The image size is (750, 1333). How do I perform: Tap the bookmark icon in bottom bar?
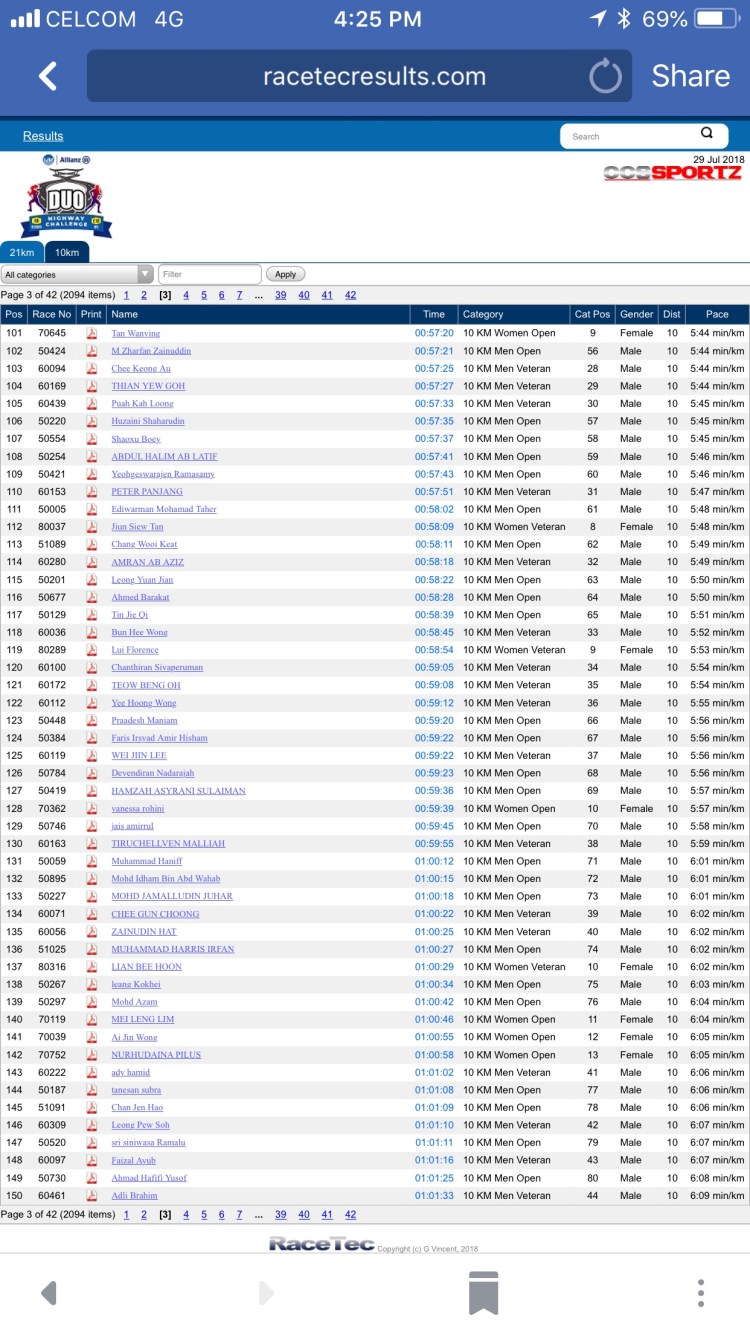pos(483,1292)
